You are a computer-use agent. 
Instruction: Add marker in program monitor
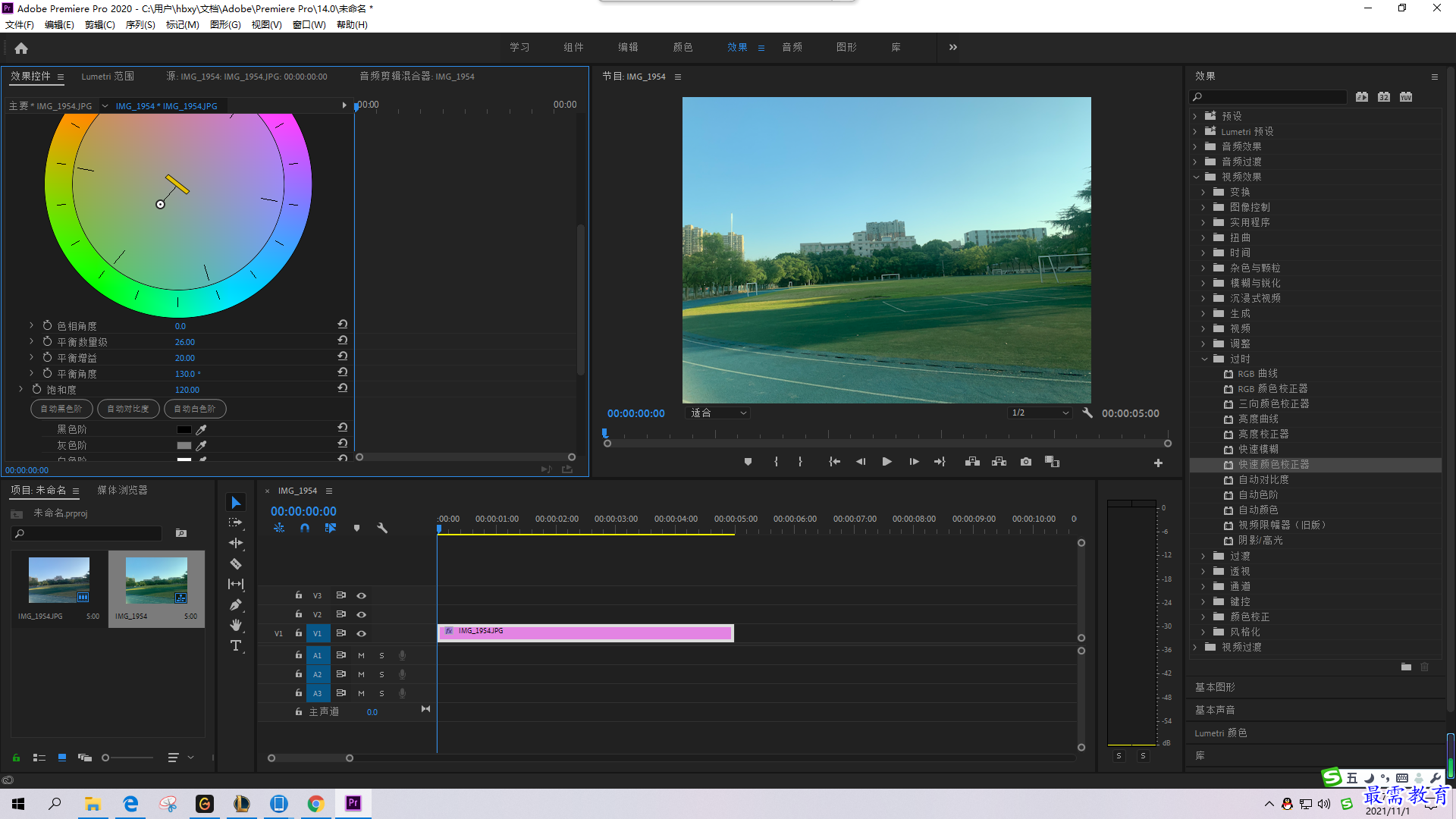point(748,462)
